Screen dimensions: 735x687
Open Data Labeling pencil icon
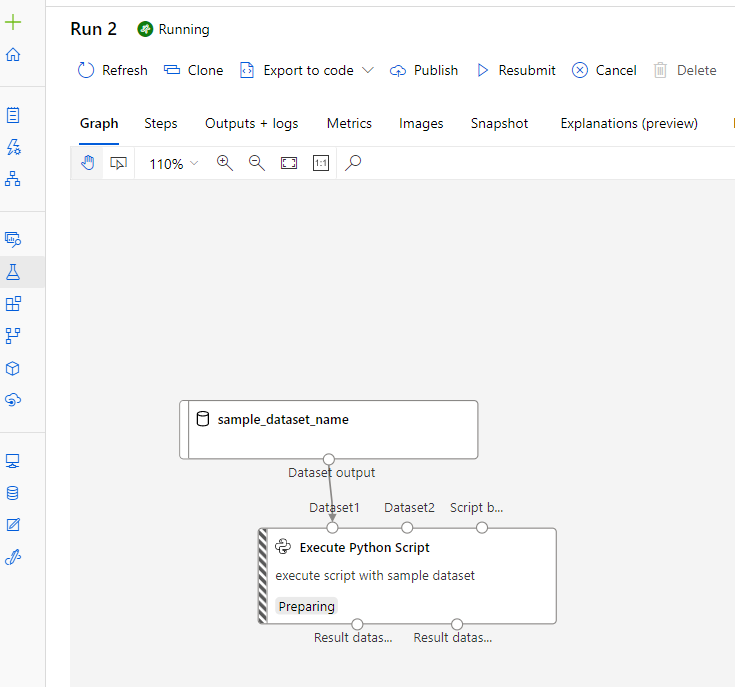tap(13, 525)
